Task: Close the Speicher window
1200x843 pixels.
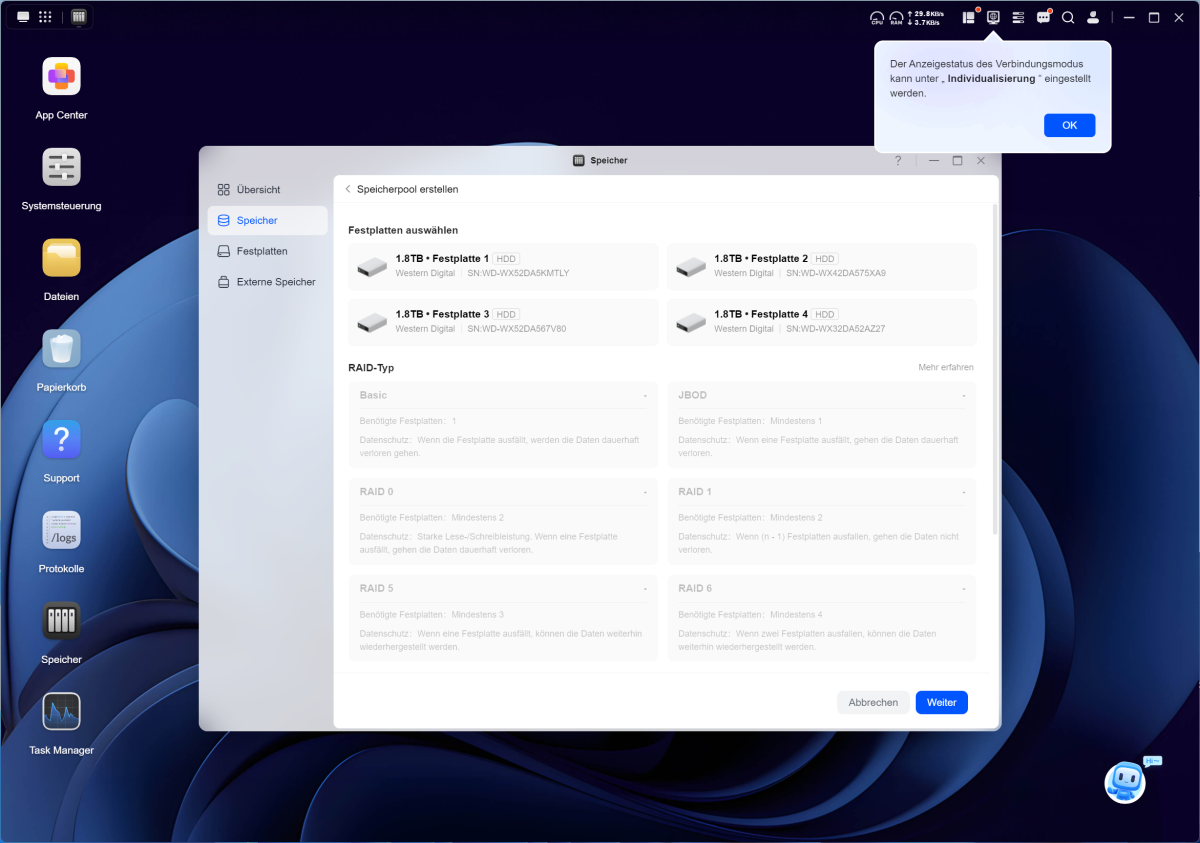Action: 981,160
